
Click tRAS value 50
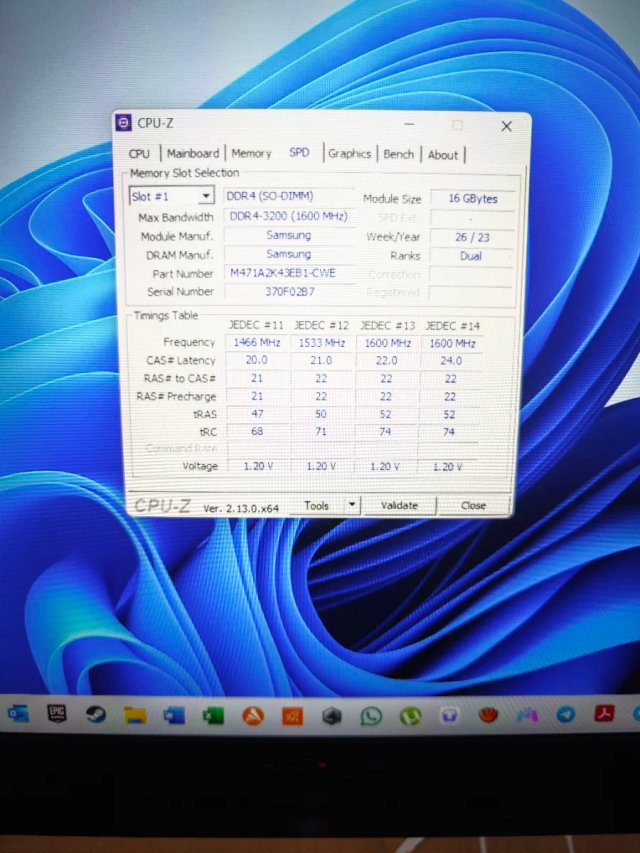[321, 414]
